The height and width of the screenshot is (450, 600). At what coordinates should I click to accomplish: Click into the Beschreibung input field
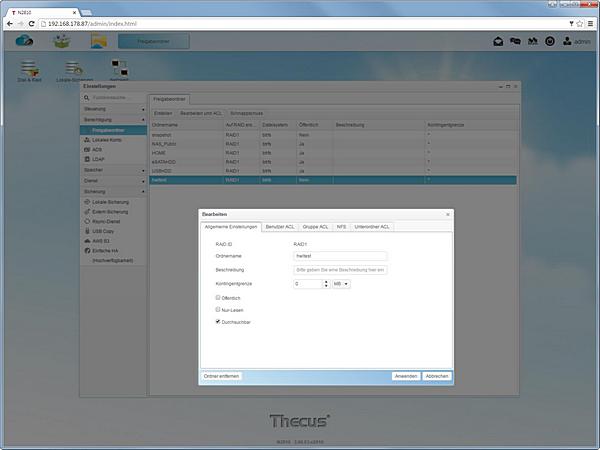coord(340,270)
